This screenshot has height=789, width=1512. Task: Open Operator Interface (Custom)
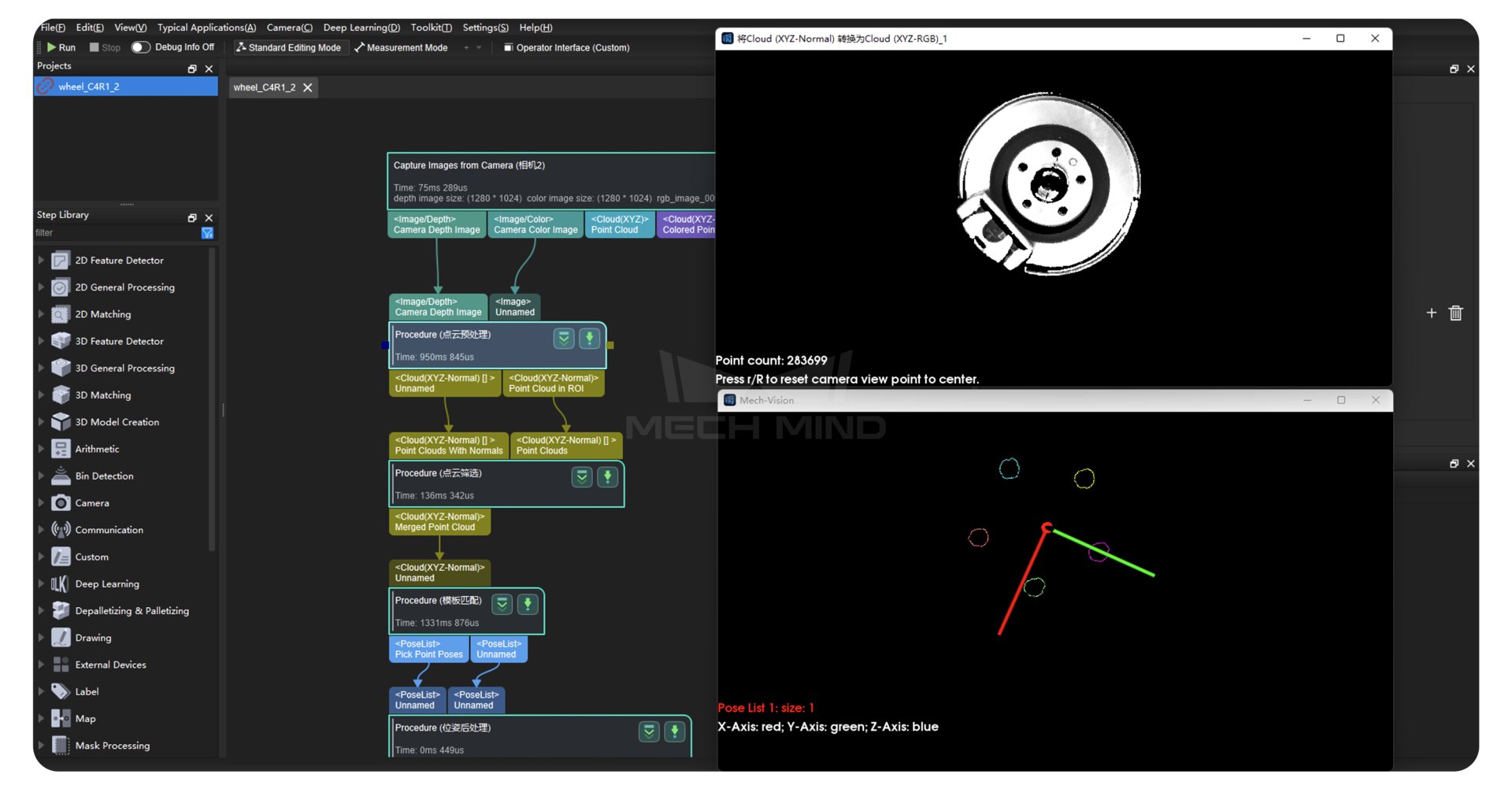coord(566,47)
